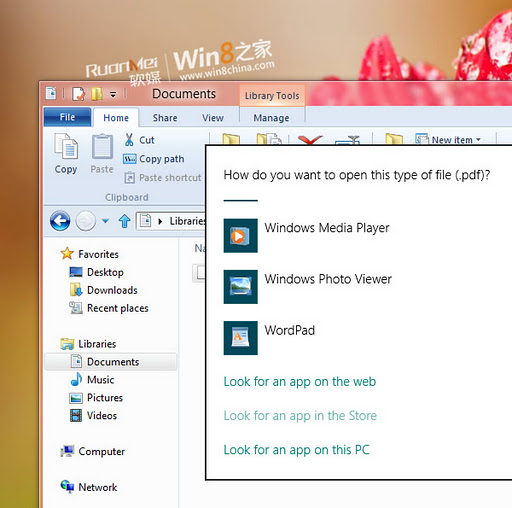
Task: Choose WordPad to open the pdf
Action: tap(289, 330)
